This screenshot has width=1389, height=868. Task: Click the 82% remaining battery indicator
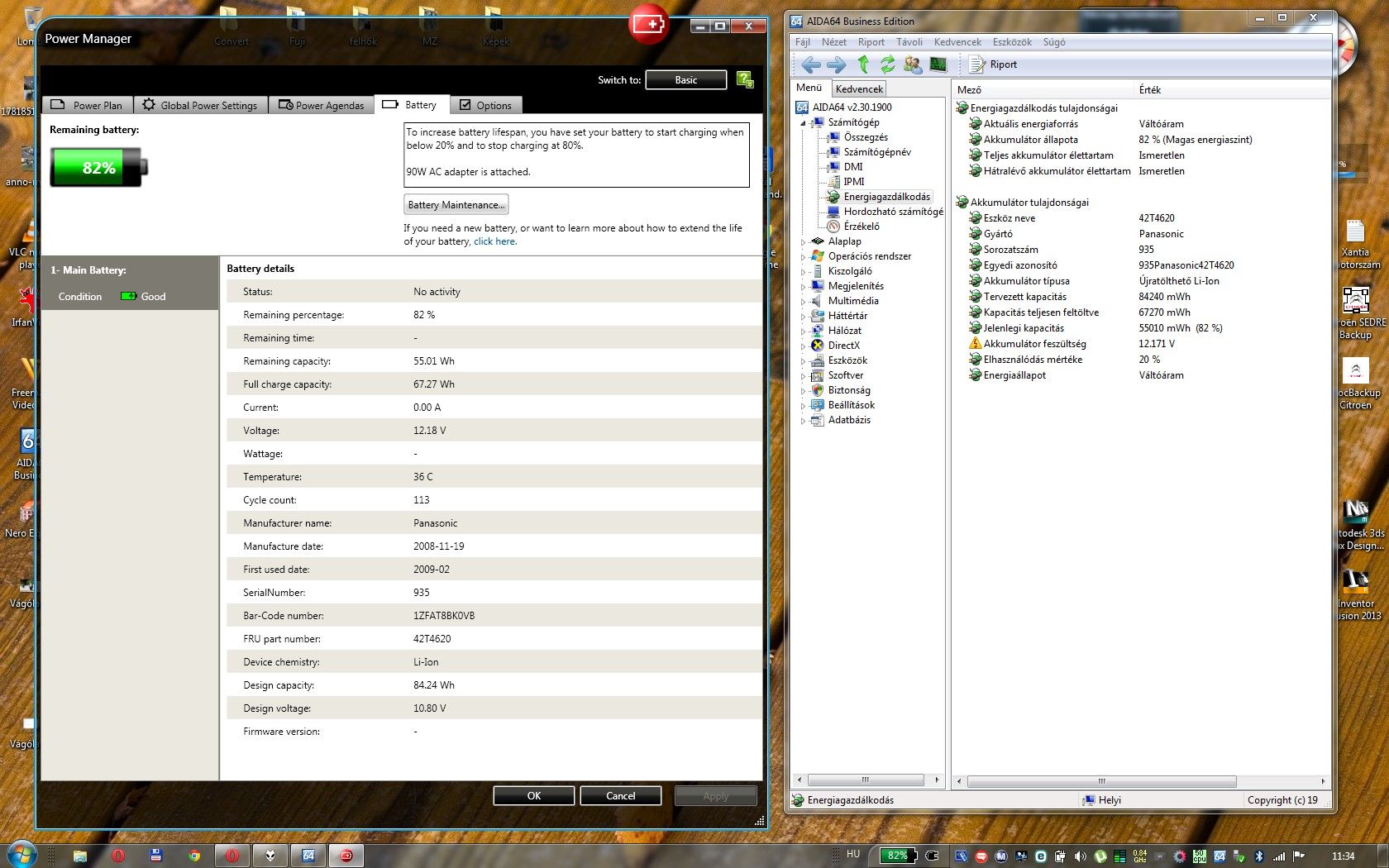click(98, 167)
